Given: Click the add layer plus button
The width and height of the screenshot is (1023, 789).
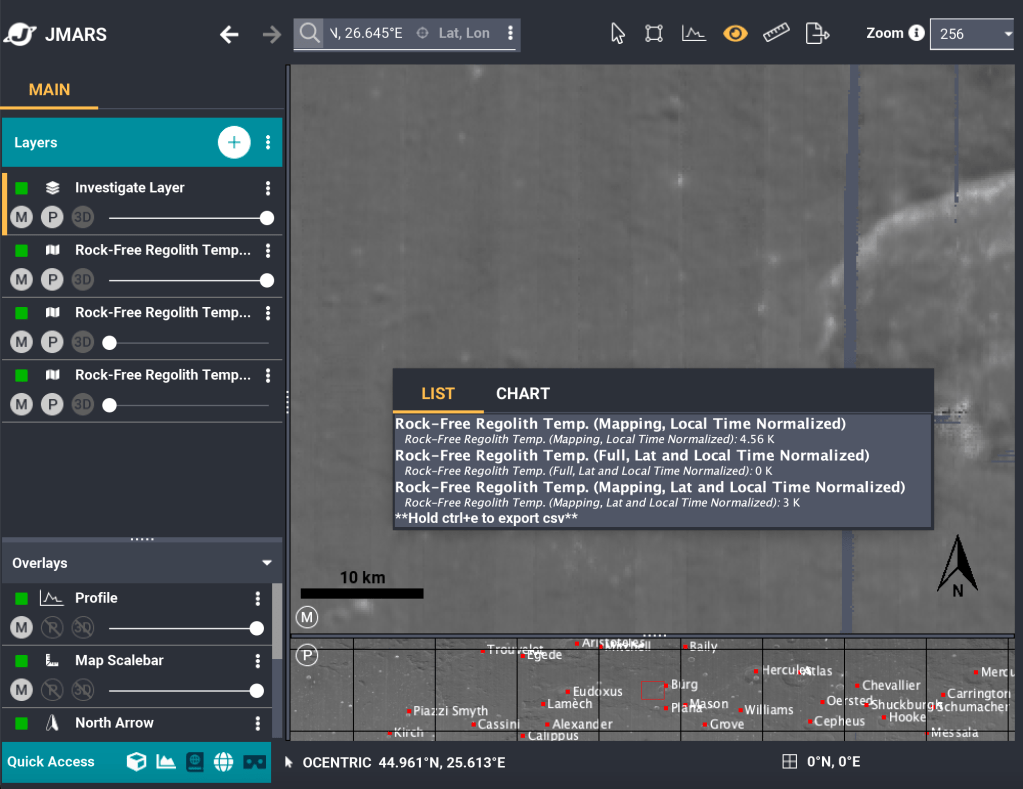Looking at the screenshot, I should [x=233, y=143].
